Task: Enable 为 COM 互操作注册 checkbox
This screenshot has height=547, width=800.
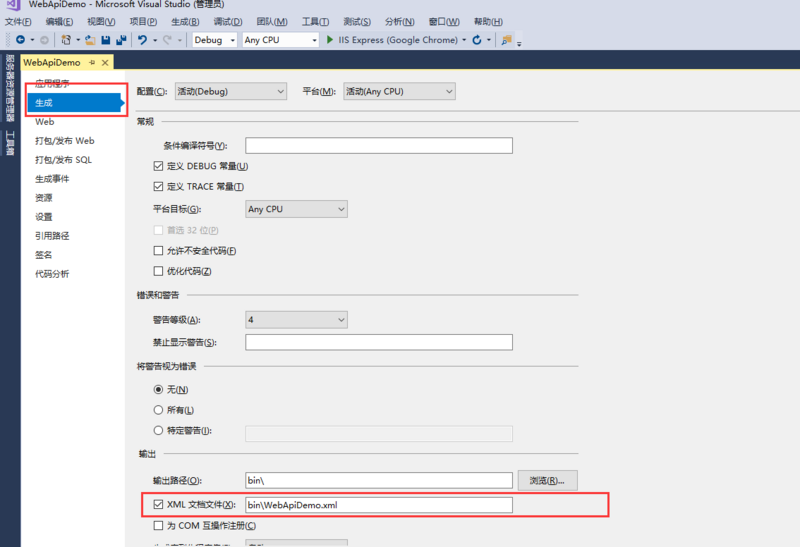Action: [158, 526]
